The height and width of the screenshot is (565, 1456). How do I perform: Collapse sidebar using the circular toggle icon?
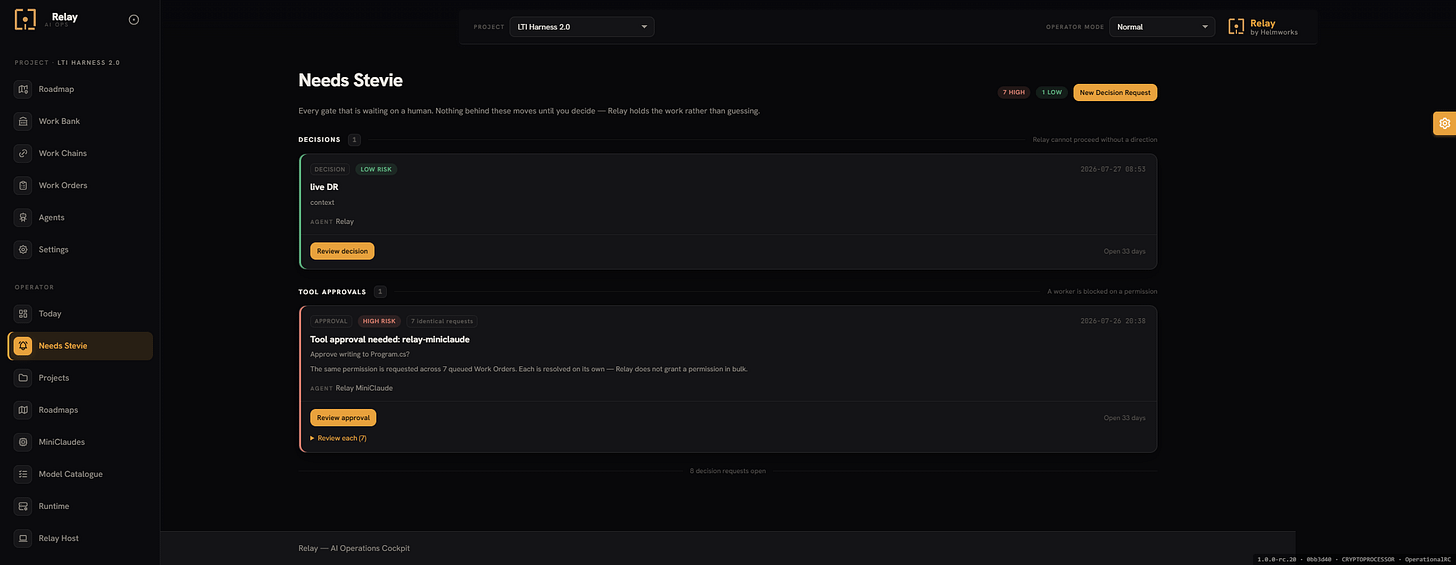pyautogui.click(x=134, y=19)
